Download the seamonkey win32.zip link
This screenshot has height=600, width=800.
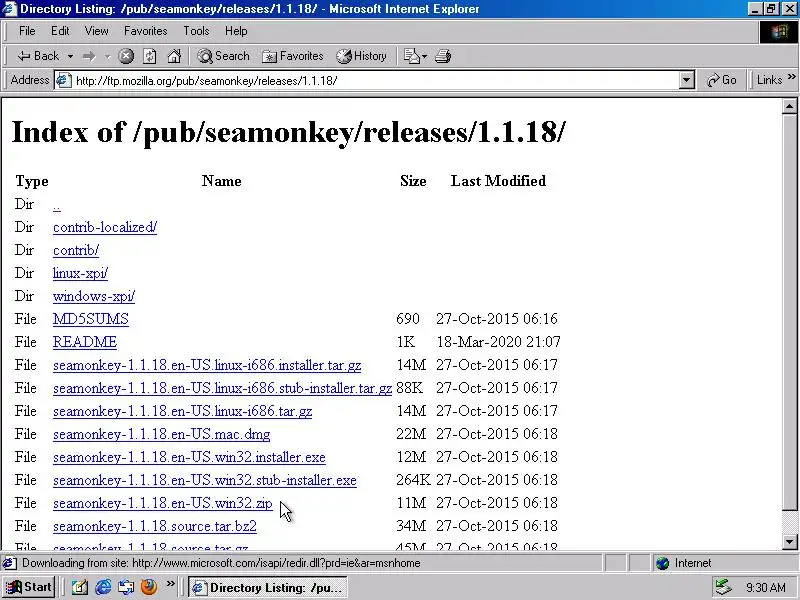pyautogui.click(x=162, y=503)
